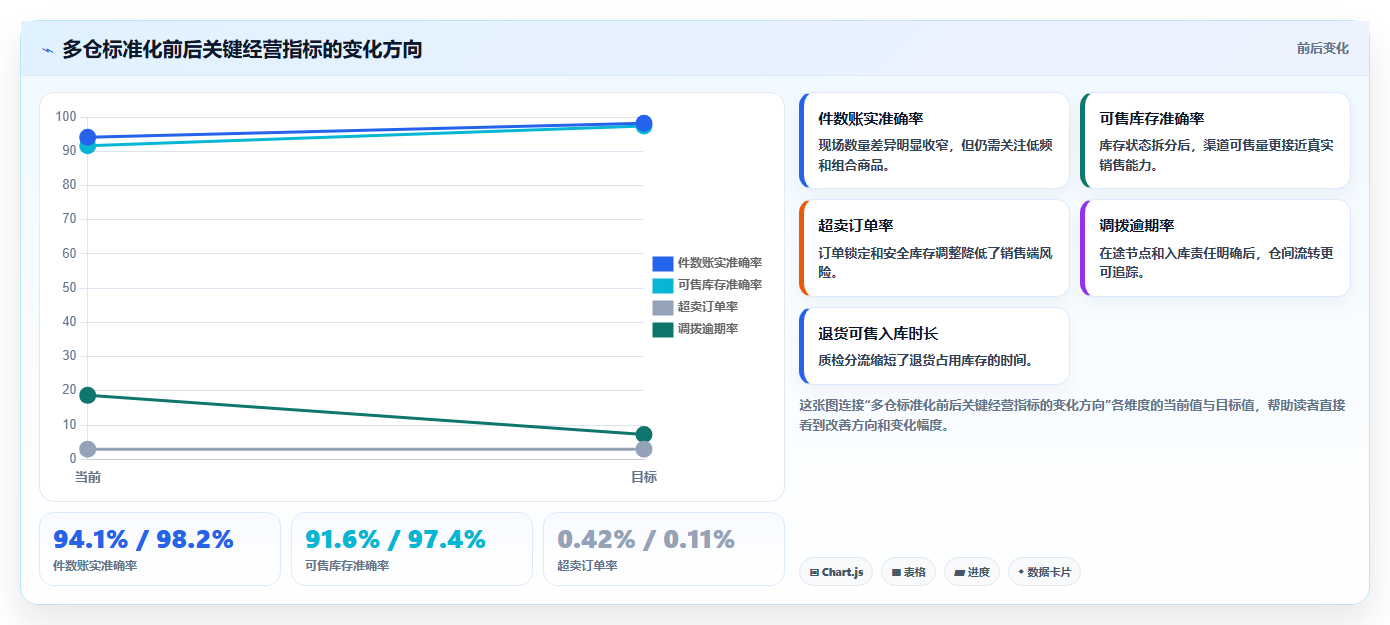Click legend label 可售库存准确率
The image size is (1390, 625).
720,285
